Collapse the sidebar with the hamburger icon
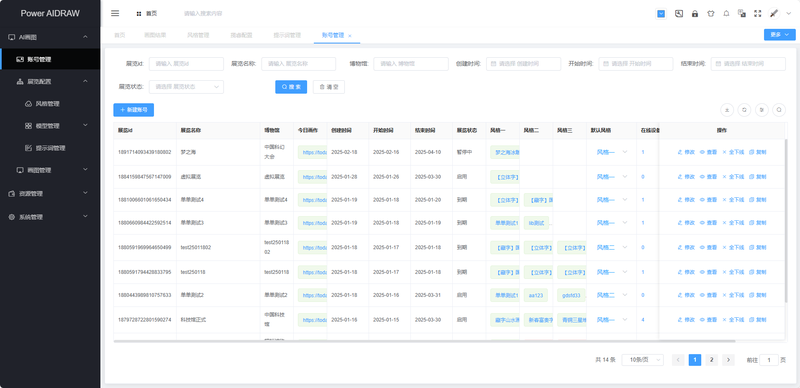Screen dimensions: 800x388 click(x=115, y=14)
